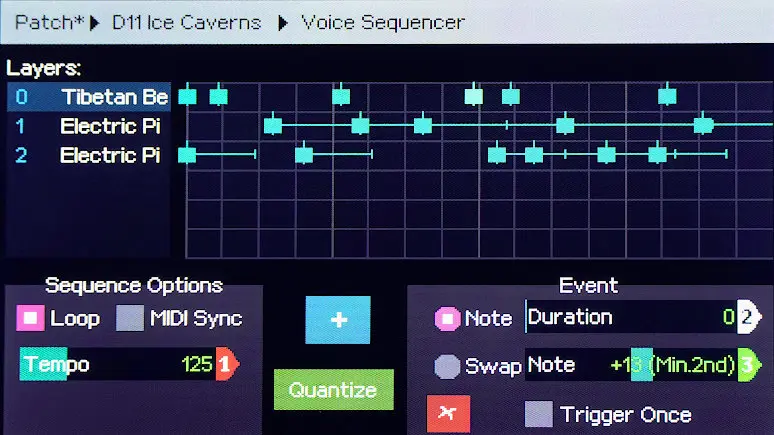Viewport: 774px width, 435px height.
Task: Select layer 1 Electric Pi
Action: click(x=89, y=126)
